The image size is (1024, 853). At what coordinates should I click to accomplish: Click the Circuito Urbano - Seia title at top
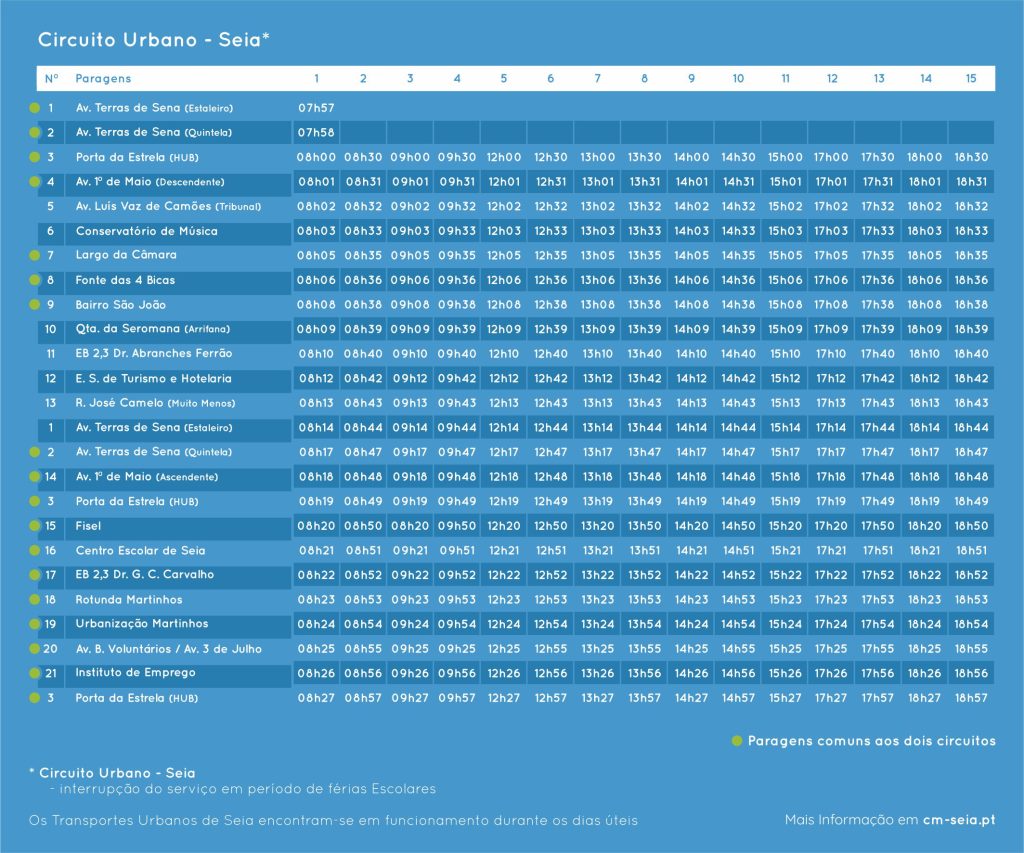(154, 40)
